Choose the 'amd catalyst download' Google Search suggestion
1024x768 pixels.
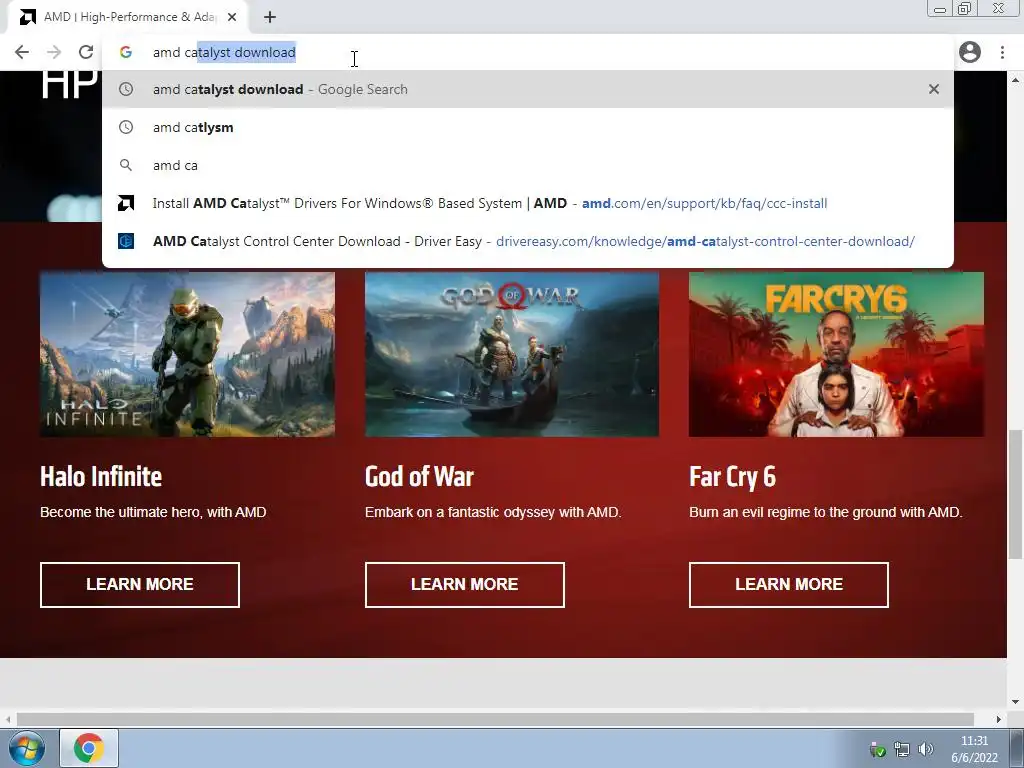point(528,89)
